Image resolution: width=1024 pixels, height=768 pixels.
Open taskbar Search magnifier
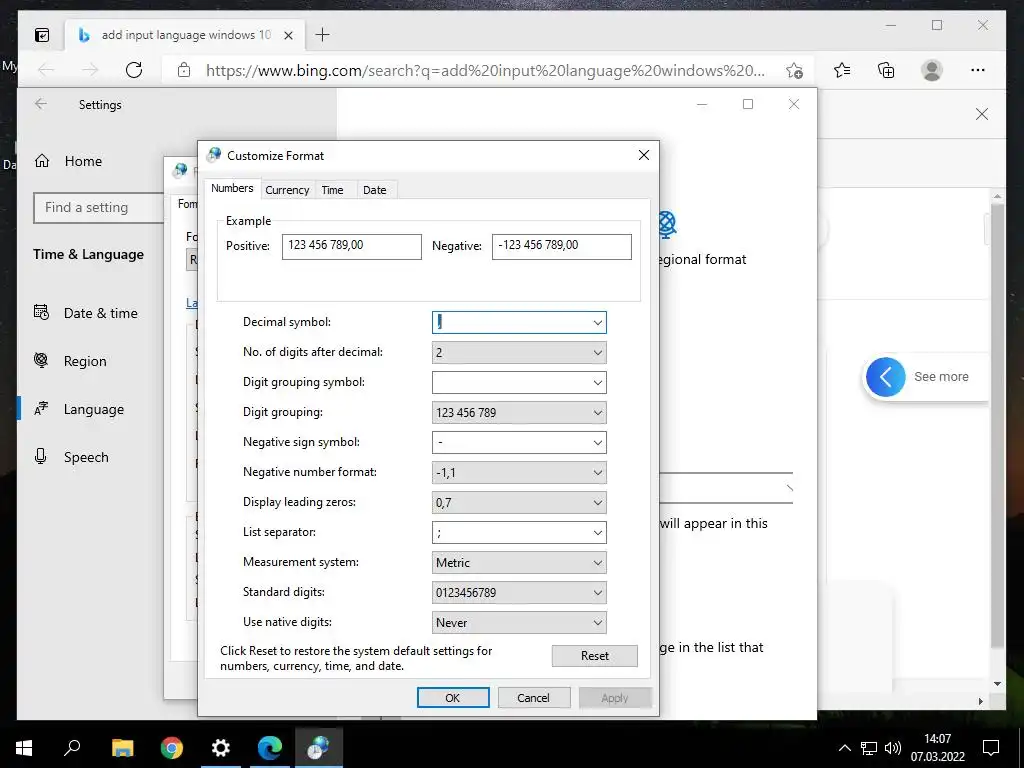pyautogui.click(x=72, y=748)
